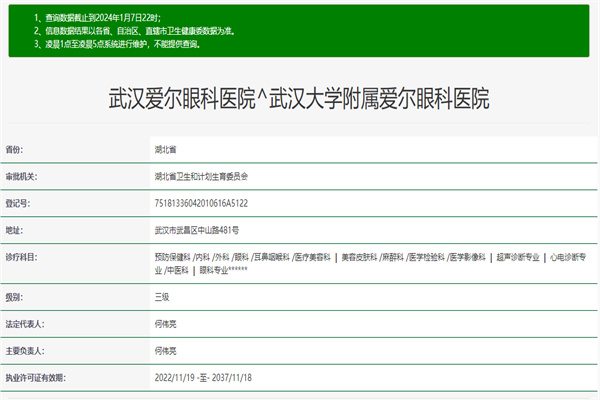The width and height of the screenshot is (600, 400).
Task: Select the notice about 凌晨1点至凌晨5点系统进行维护
Action: (117, 44)
